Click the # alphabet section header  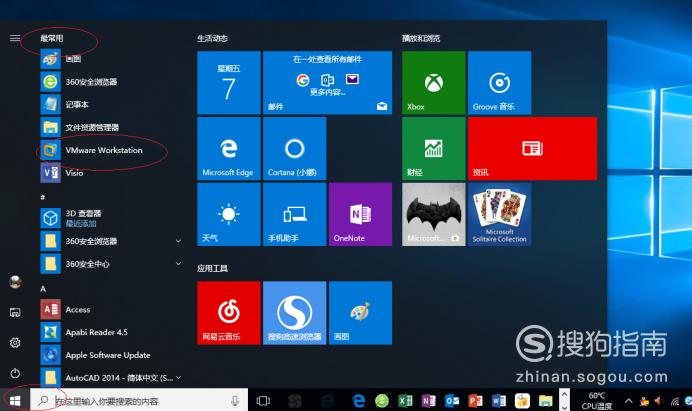click(x=43, y=197)
